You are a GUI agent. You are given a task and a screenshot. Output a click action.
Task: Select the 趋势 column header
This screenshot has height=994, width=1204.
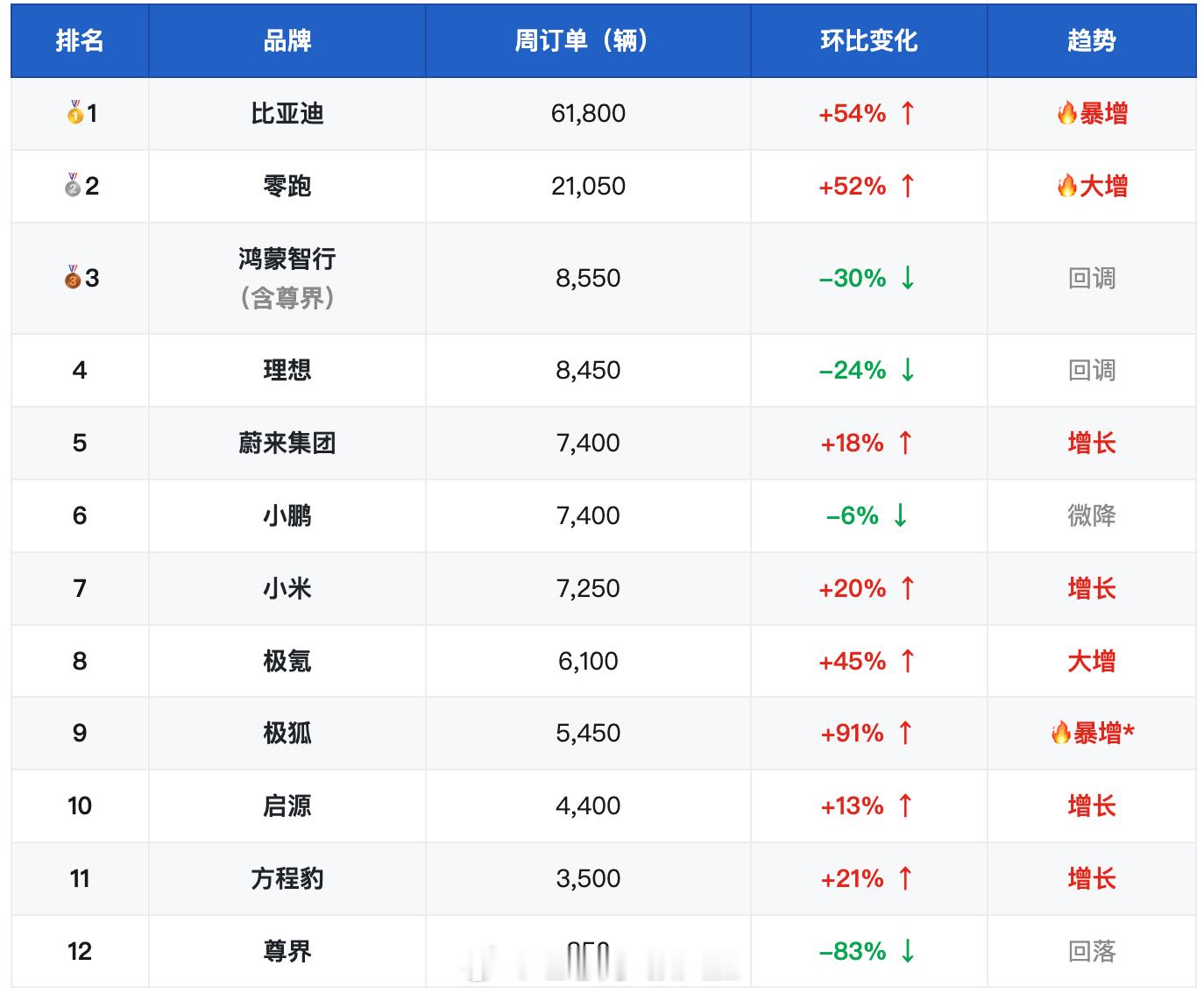tap(1092, 40)
